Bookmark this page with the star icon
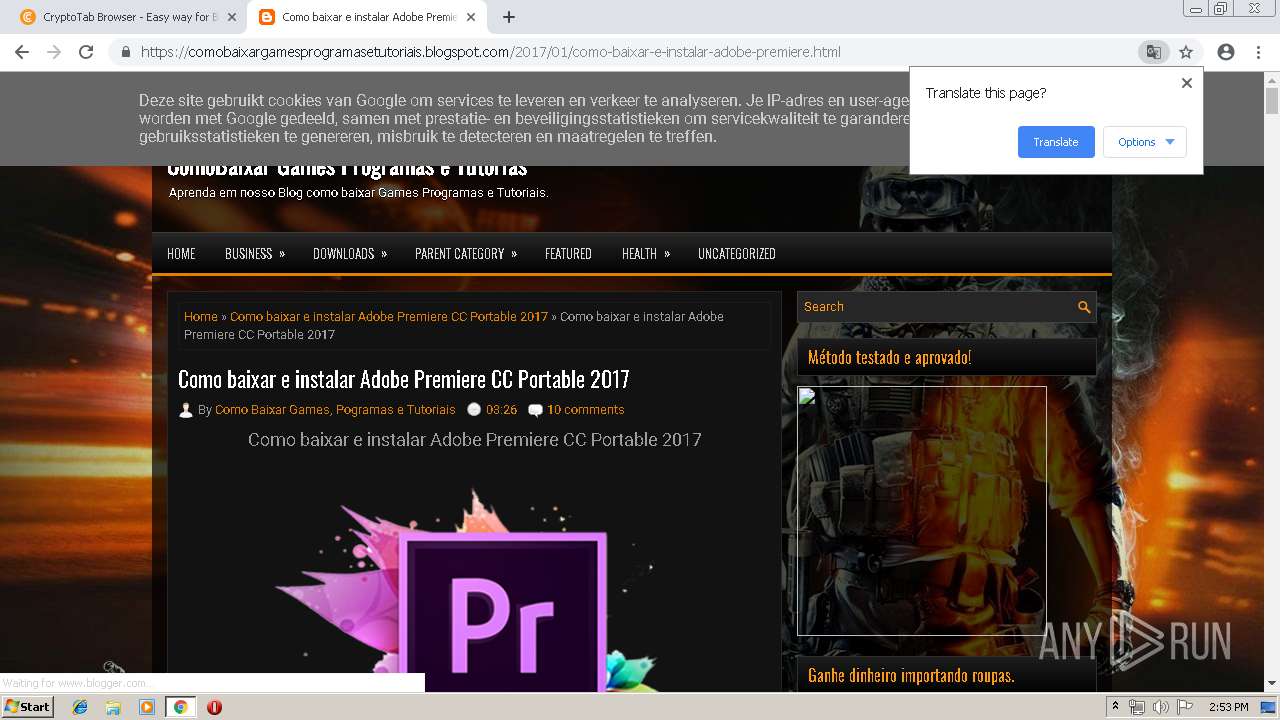Image resolution: width=1280 pixels, height=720 pixels. pos(1186,52)
